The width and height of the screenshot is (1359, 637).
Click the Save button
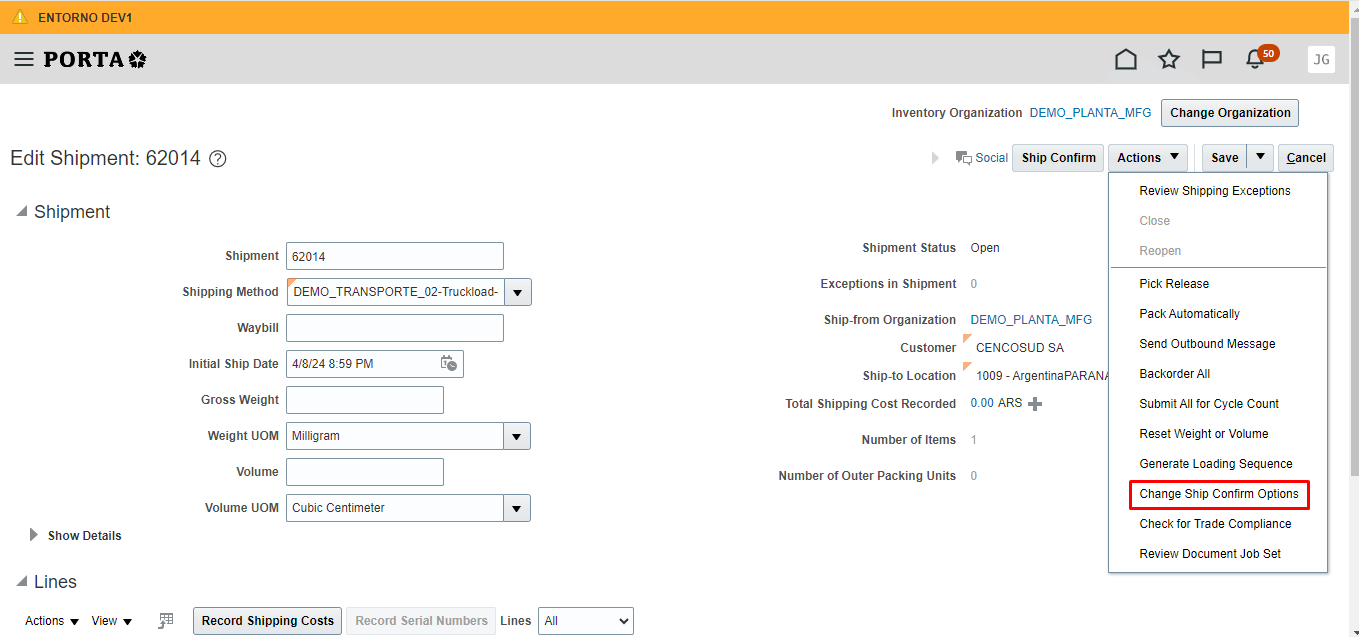[x=1225, y=158]
